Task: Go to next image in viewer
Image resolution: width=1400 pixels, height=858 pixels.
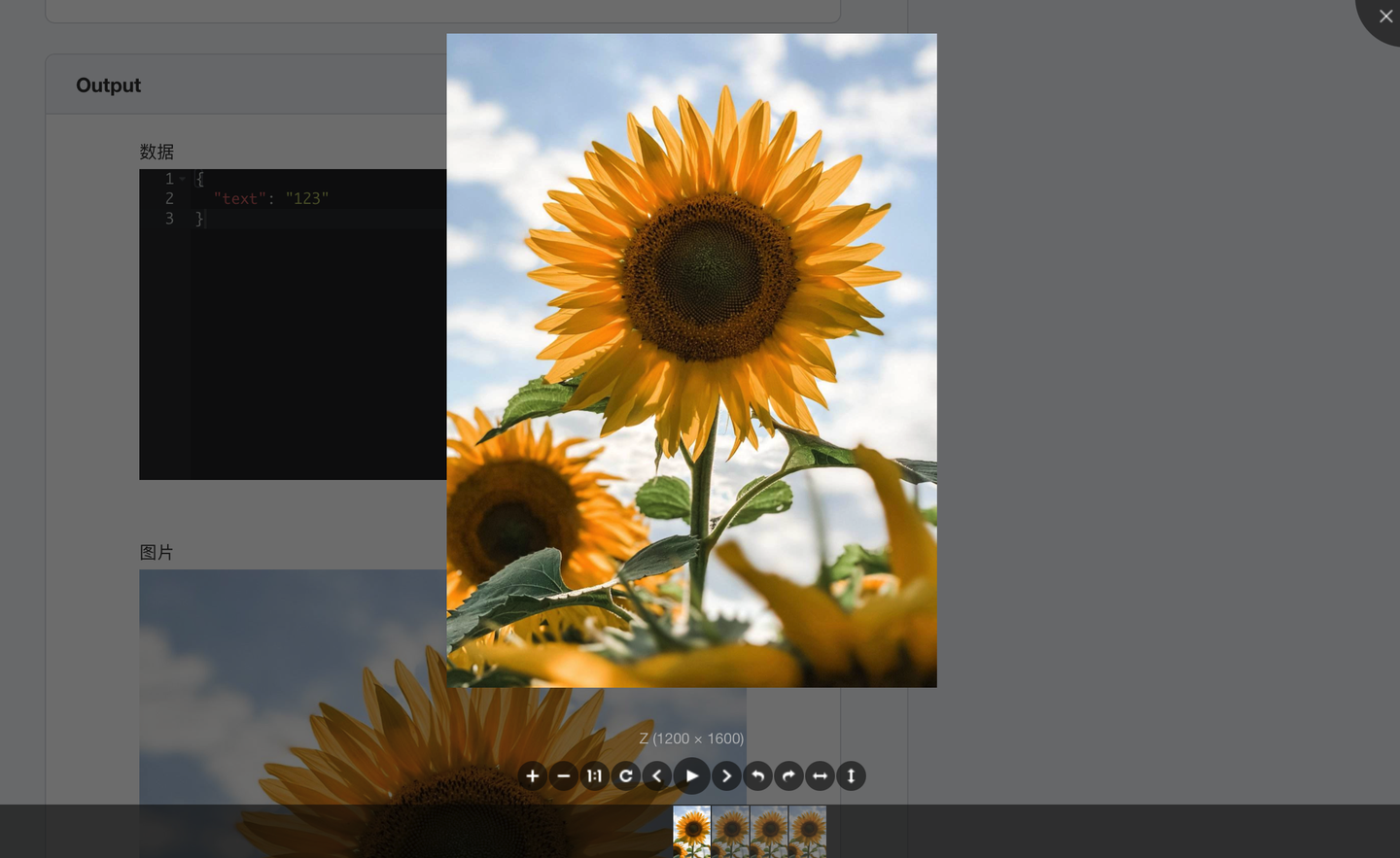Action: tap(726, 775)
